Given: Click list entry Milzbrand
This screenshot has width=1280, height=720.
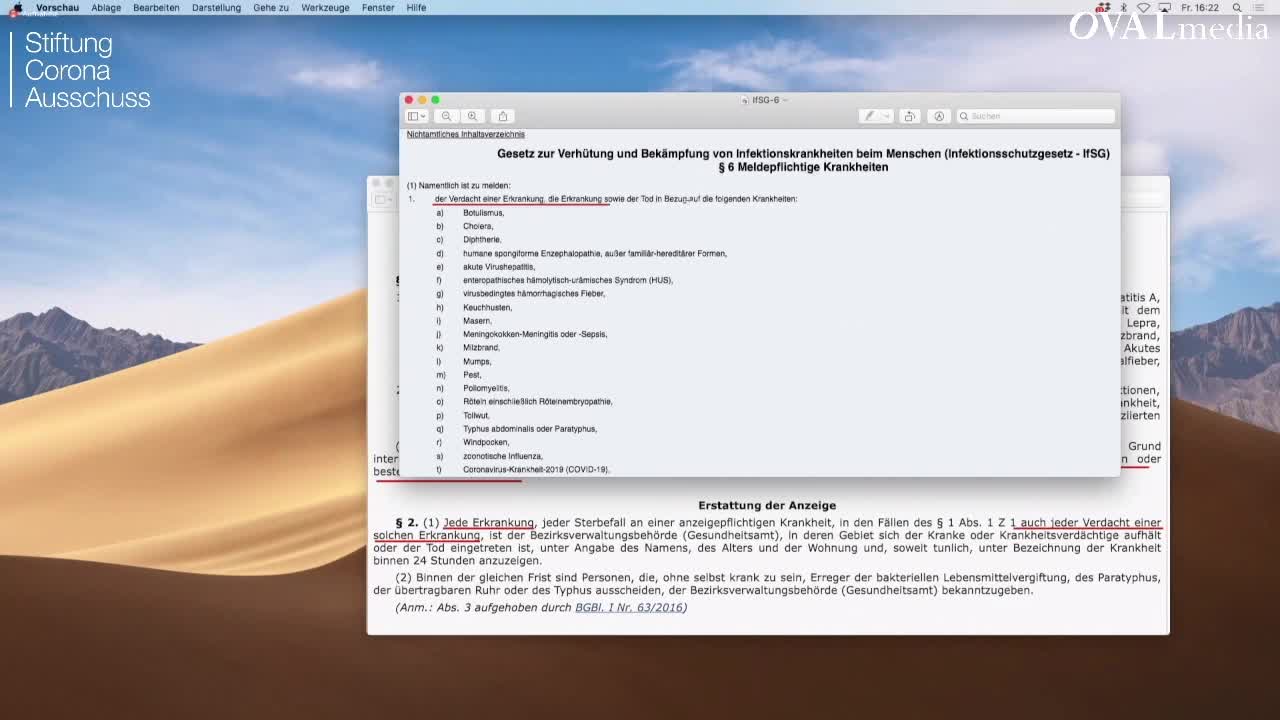Looking at the screenshot, I should [481, 348].
